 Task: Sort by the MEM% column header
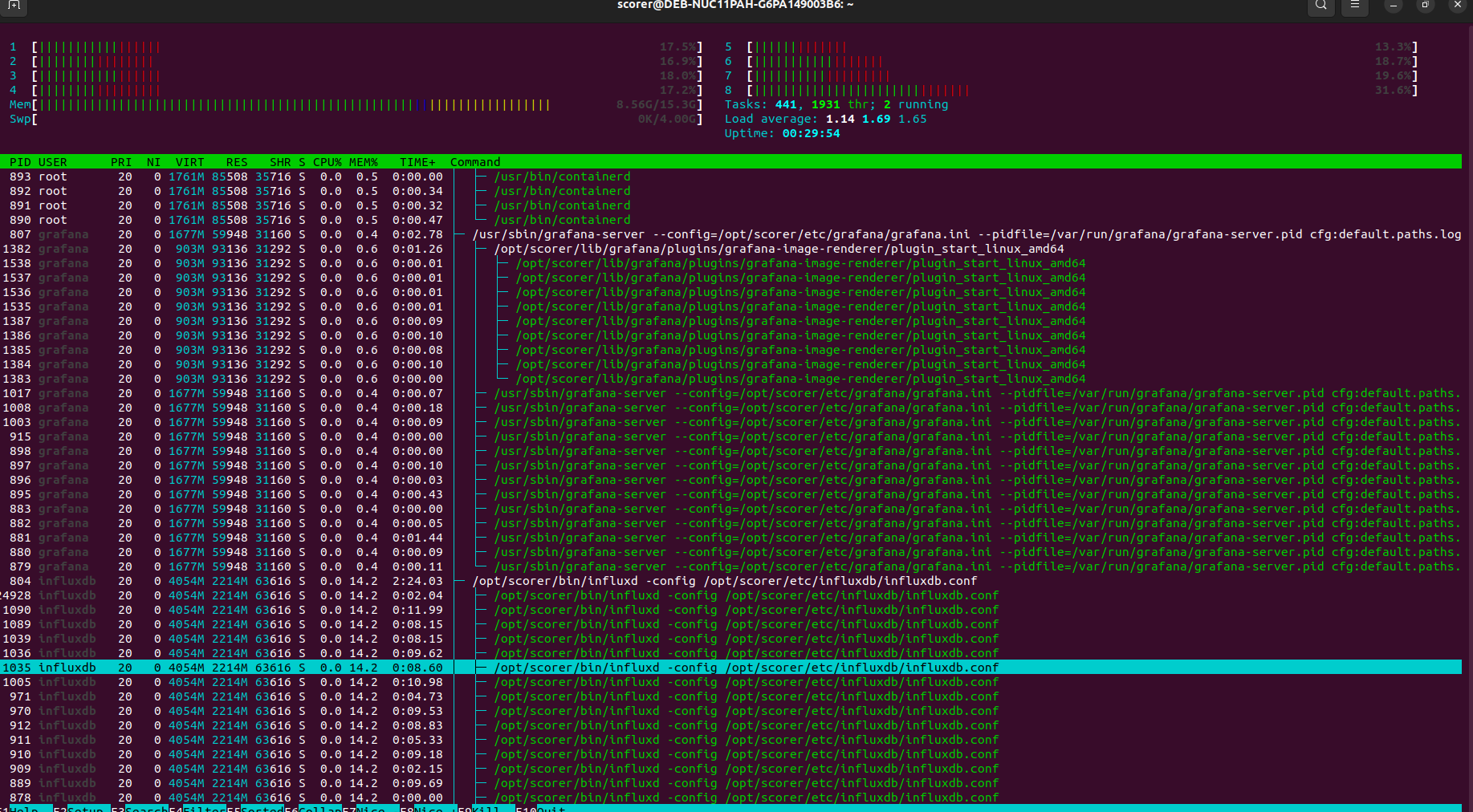pyautogui.click(x=364, y=162)
